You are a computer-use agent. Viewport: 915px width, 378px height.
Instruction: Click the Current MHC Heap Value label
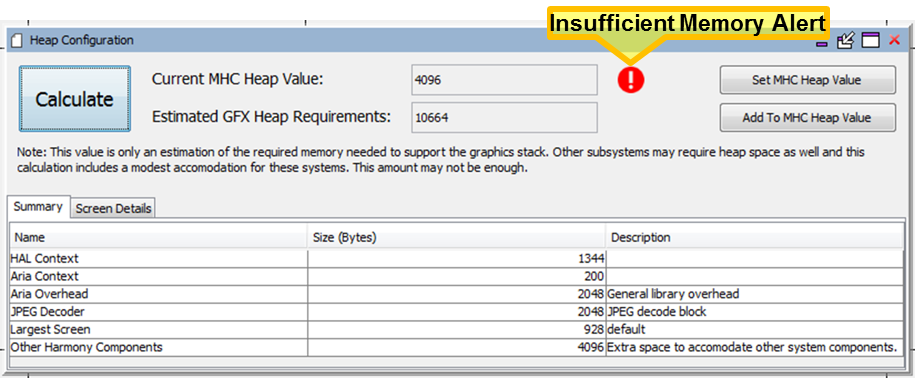tap(238, 79)
